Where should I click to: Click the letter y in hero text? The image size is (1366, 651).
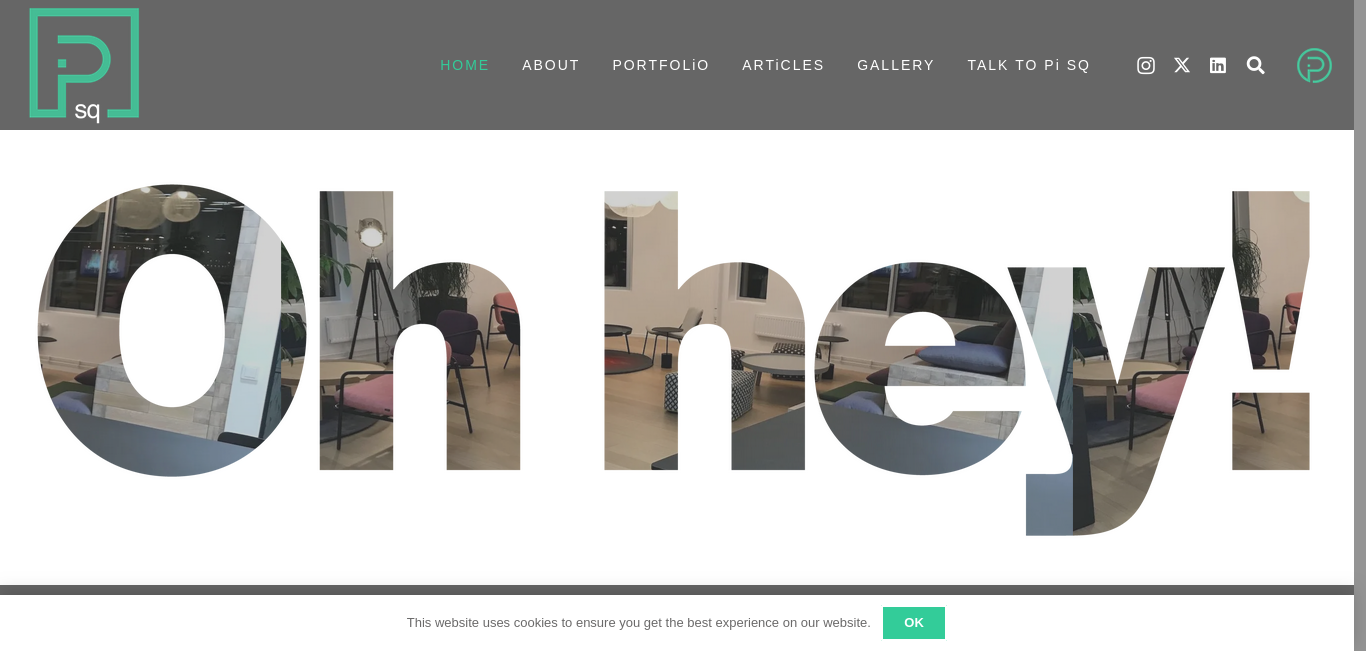pos(1115,400)
